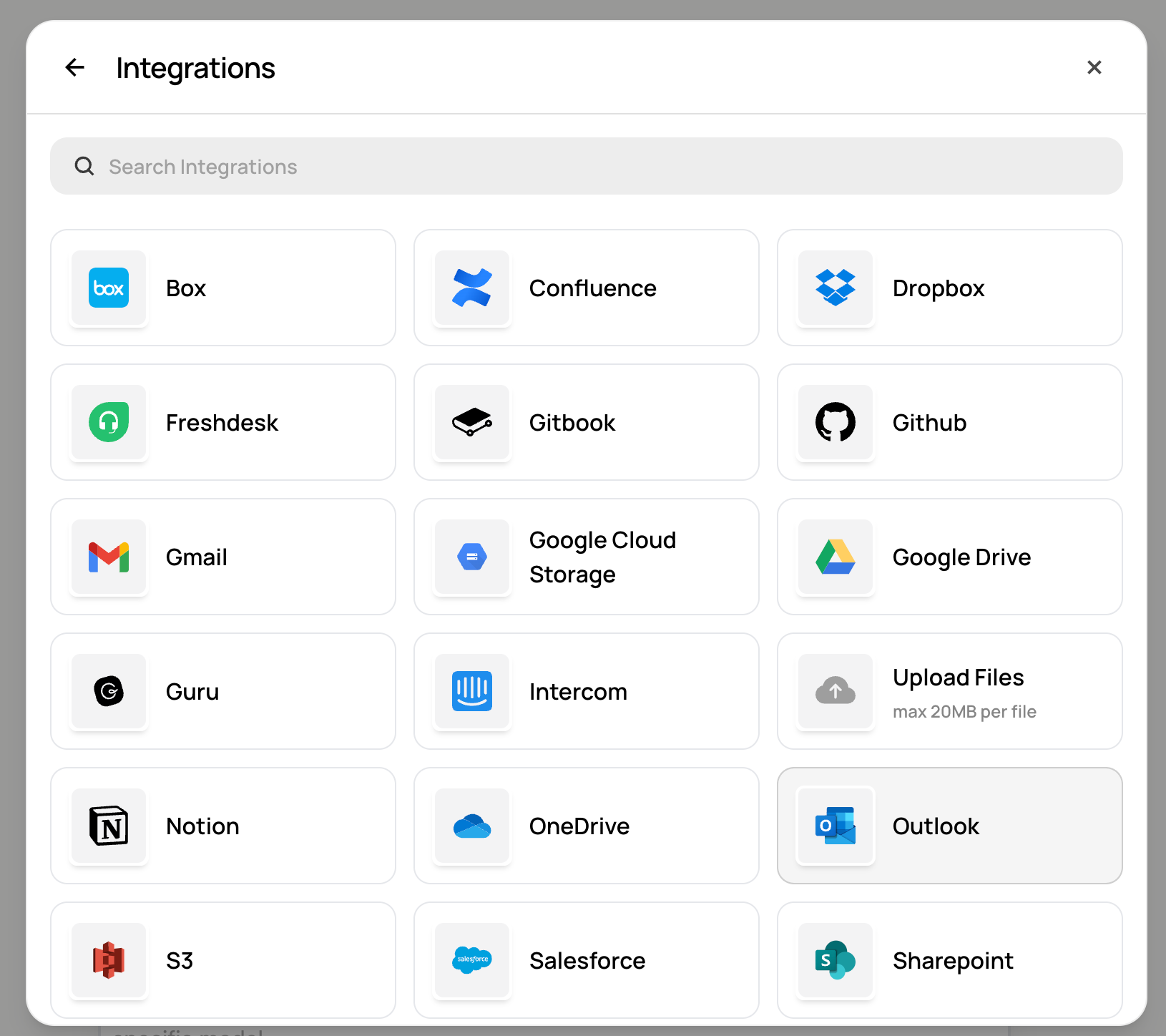Viewport: 1166px width, 1036px height.
Task: Select the Box integration label
Action: click(x=186, y=288)
